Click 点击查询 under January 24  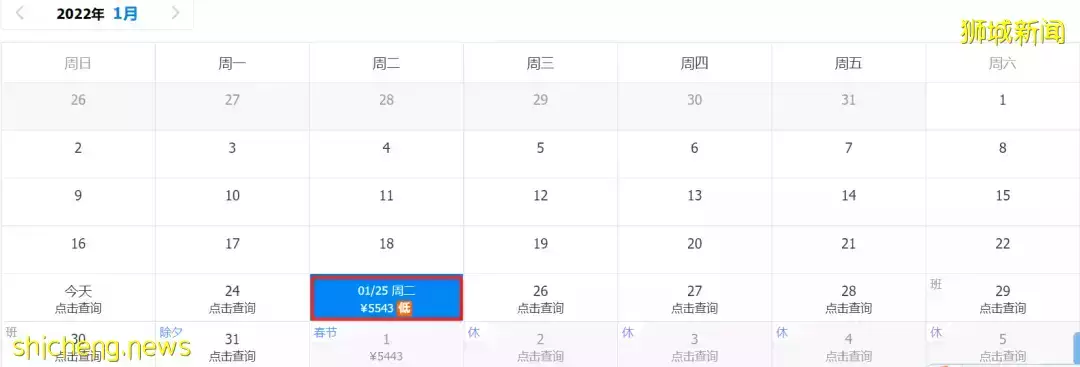232,308
